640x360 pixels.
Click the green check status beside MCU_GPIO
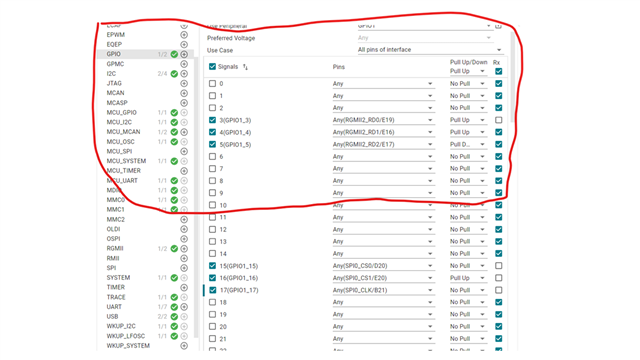174,113
